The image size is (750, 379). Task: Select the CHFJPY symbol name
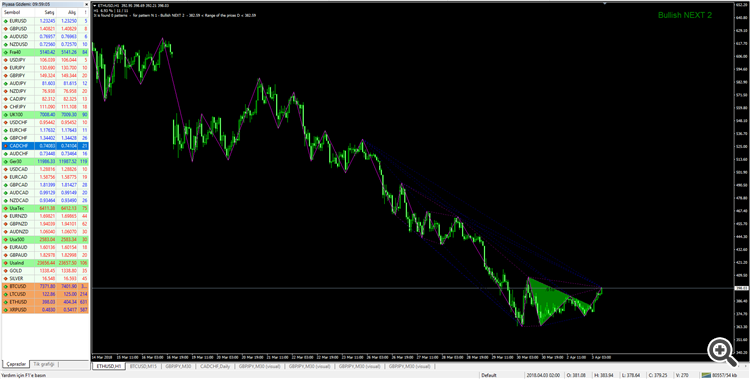(17, 107)
